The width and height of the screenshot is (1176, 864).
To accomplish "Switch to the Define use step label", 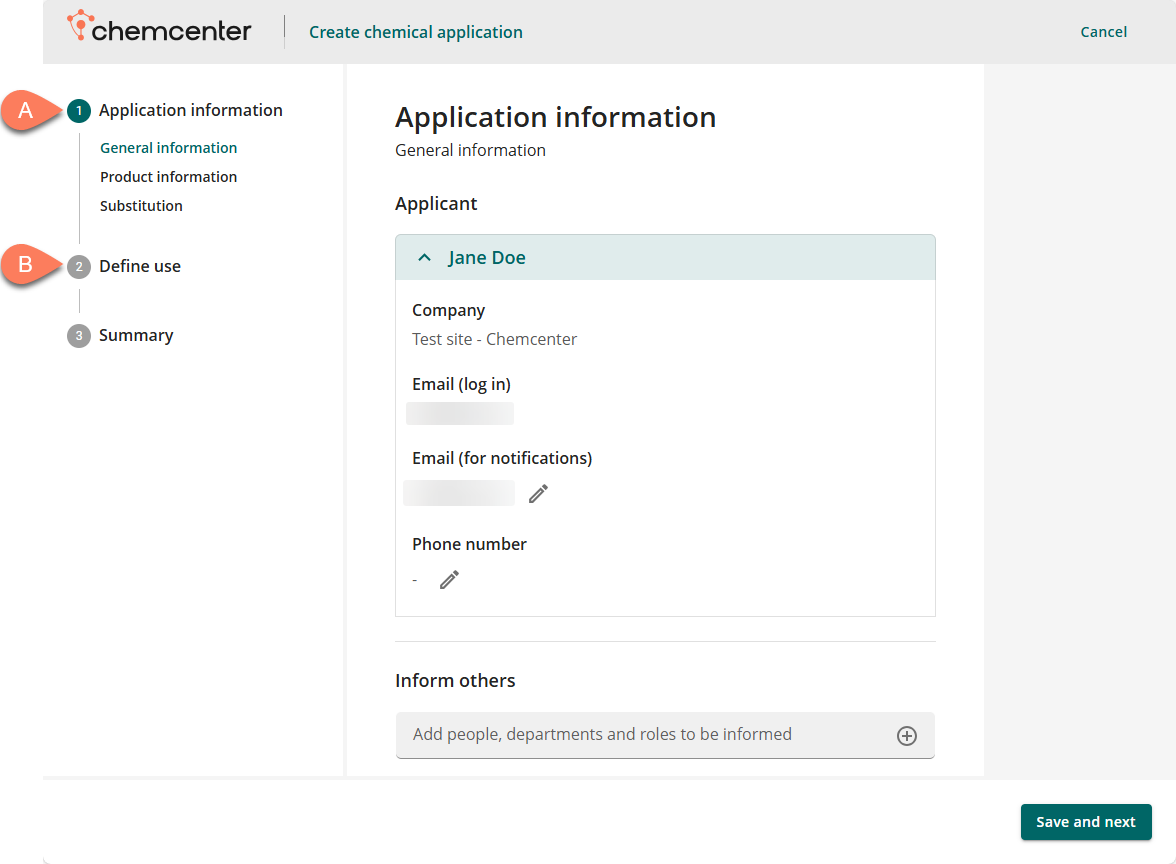I will point(140,267).
